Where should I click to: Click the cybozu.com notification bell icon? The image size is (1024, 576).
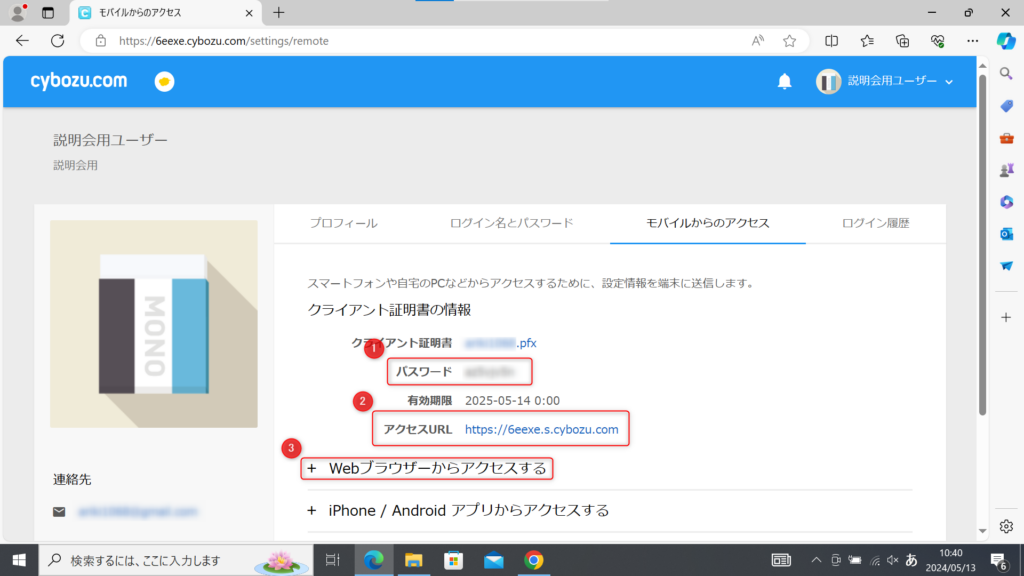784,81
